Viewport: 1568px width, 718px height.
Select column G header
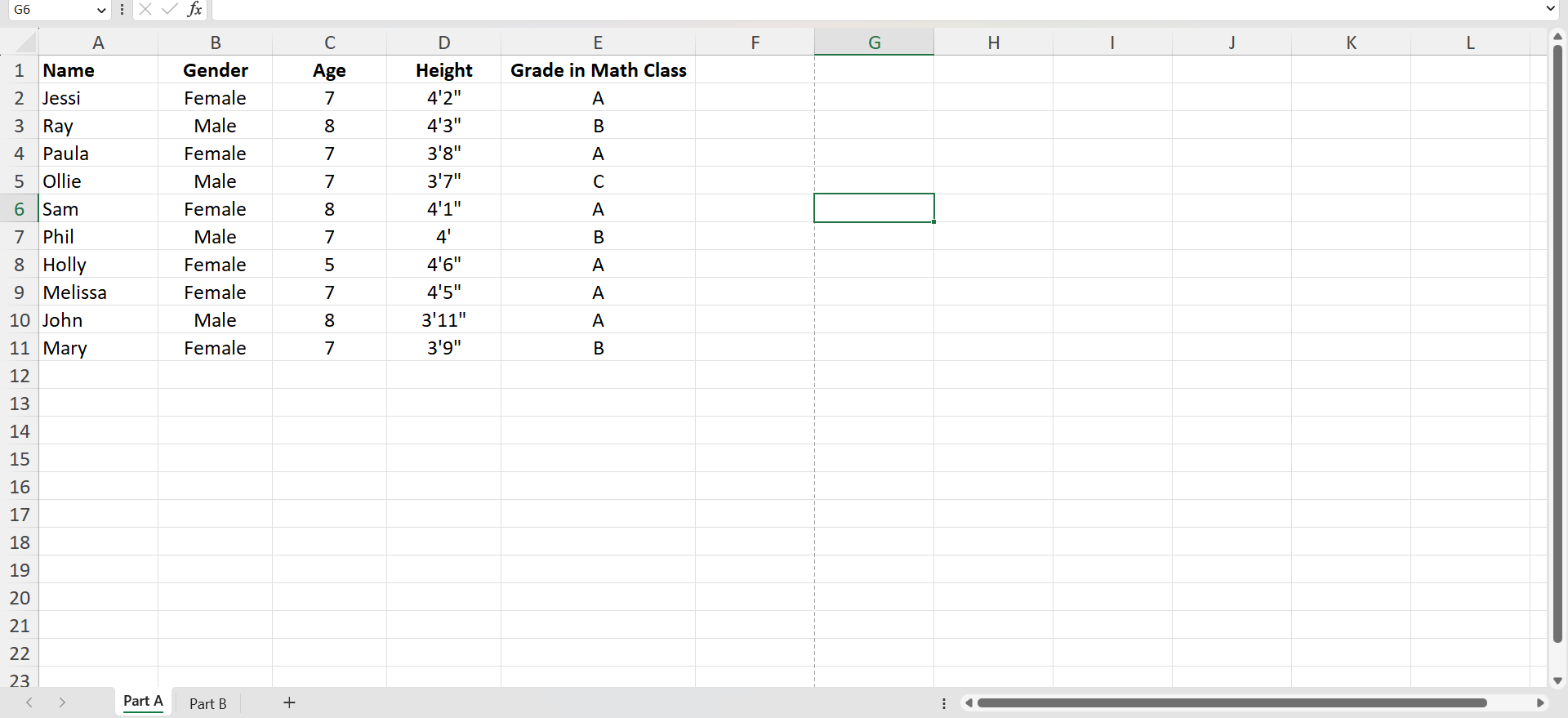pyautogui.click(x=874, y=42)
